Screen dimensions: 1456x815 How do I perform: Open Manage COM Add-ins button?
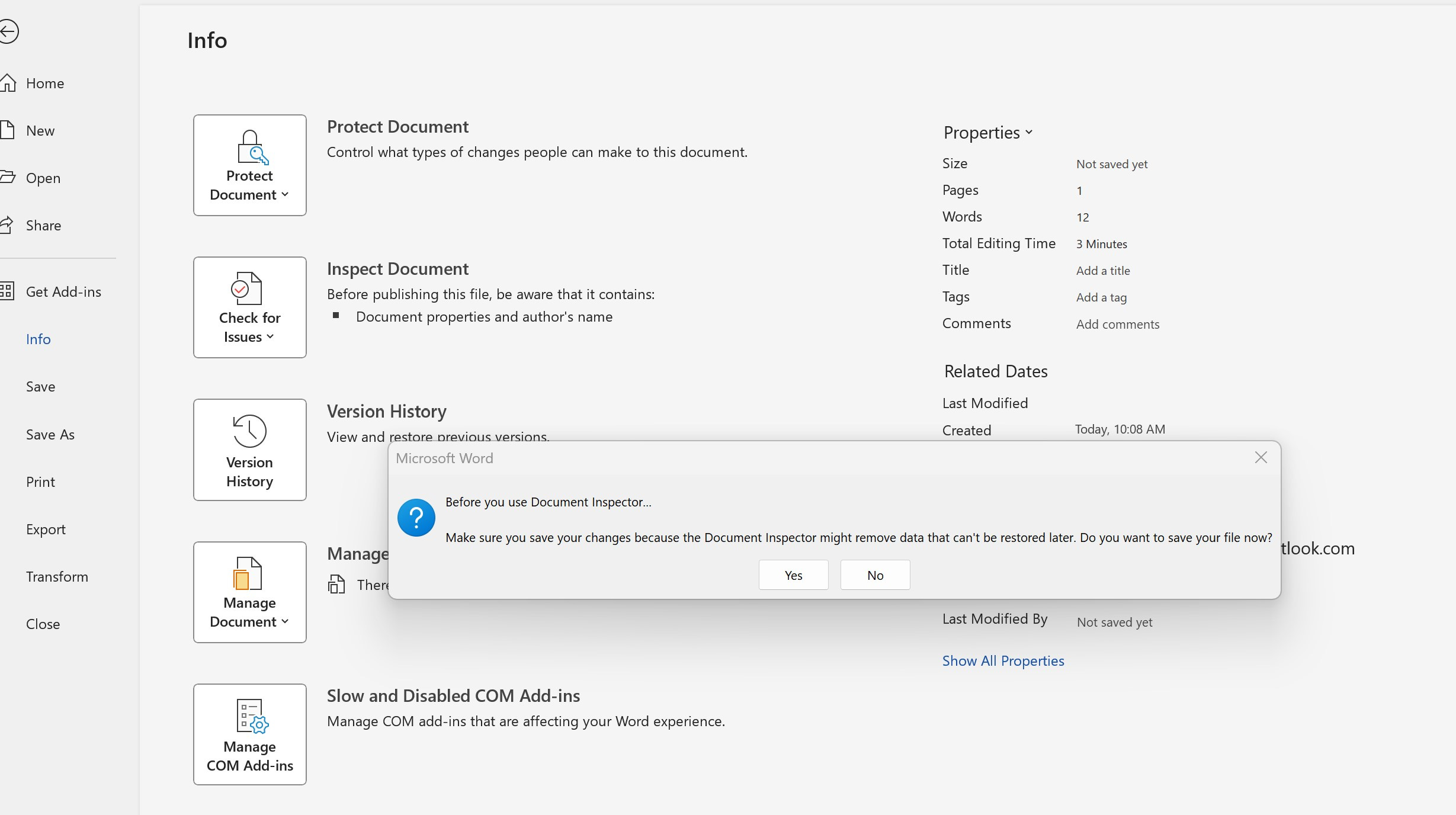(x=249, y=734)
